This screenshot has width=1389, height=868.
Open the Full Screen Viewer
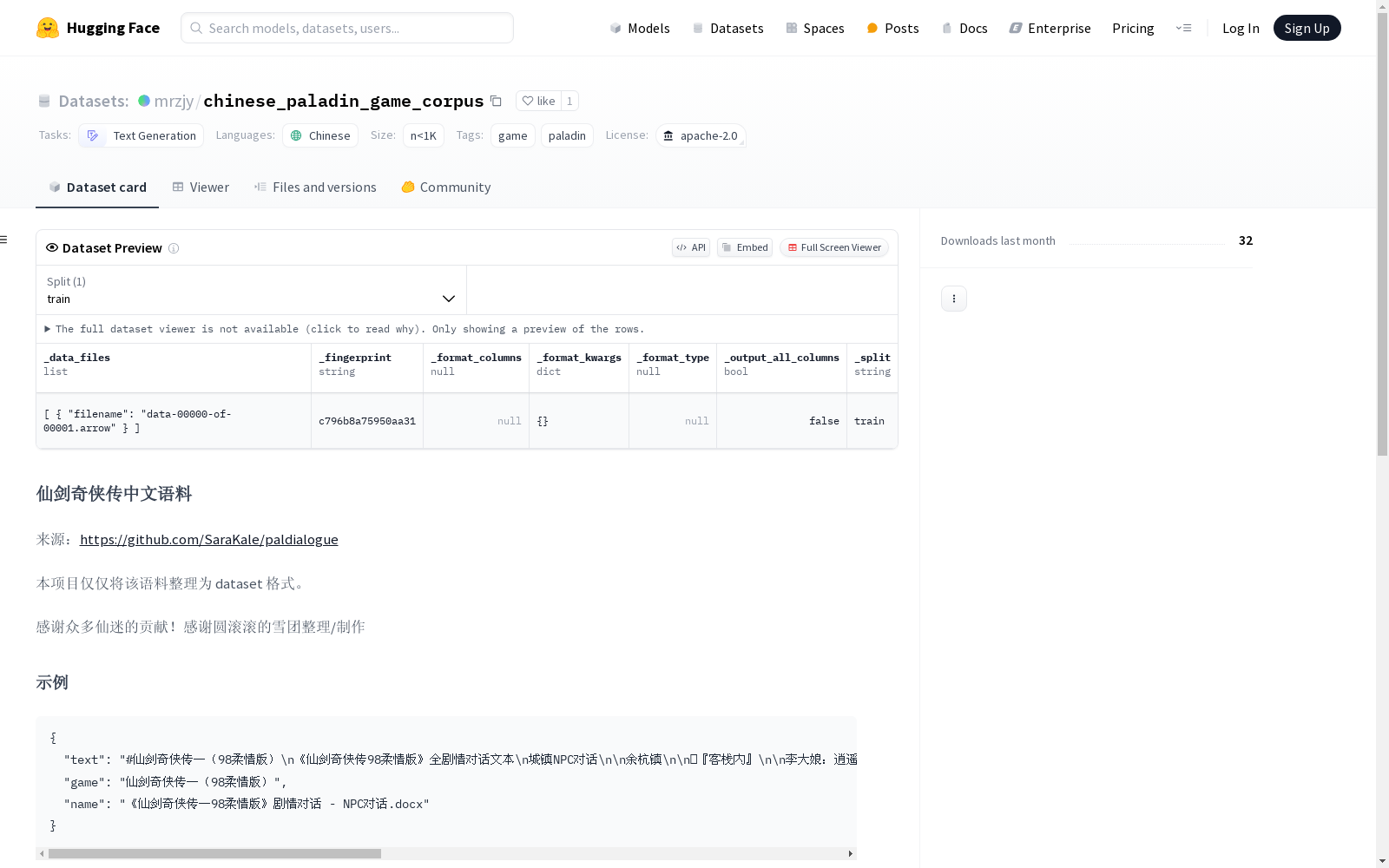point(834,247)
